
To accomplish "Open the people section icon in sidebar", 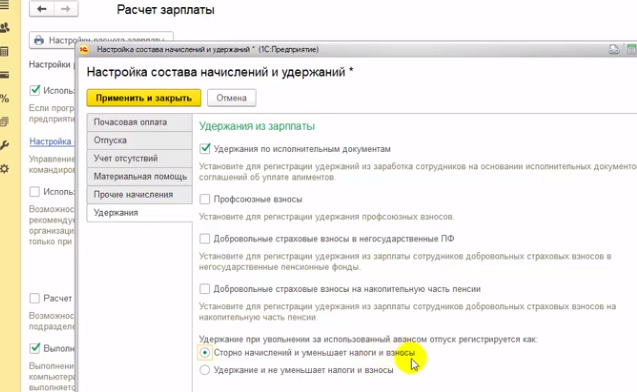I will (x=5, y=28).
